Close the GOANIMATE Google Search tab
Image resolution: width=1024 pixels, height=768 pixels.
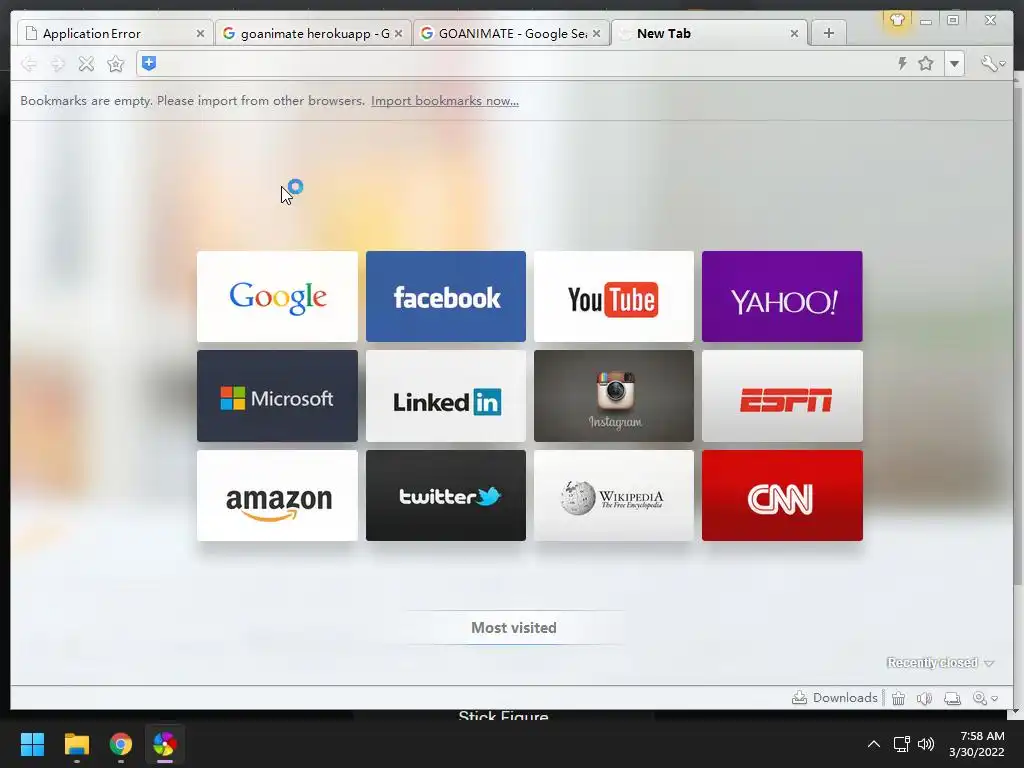(596, 33)
